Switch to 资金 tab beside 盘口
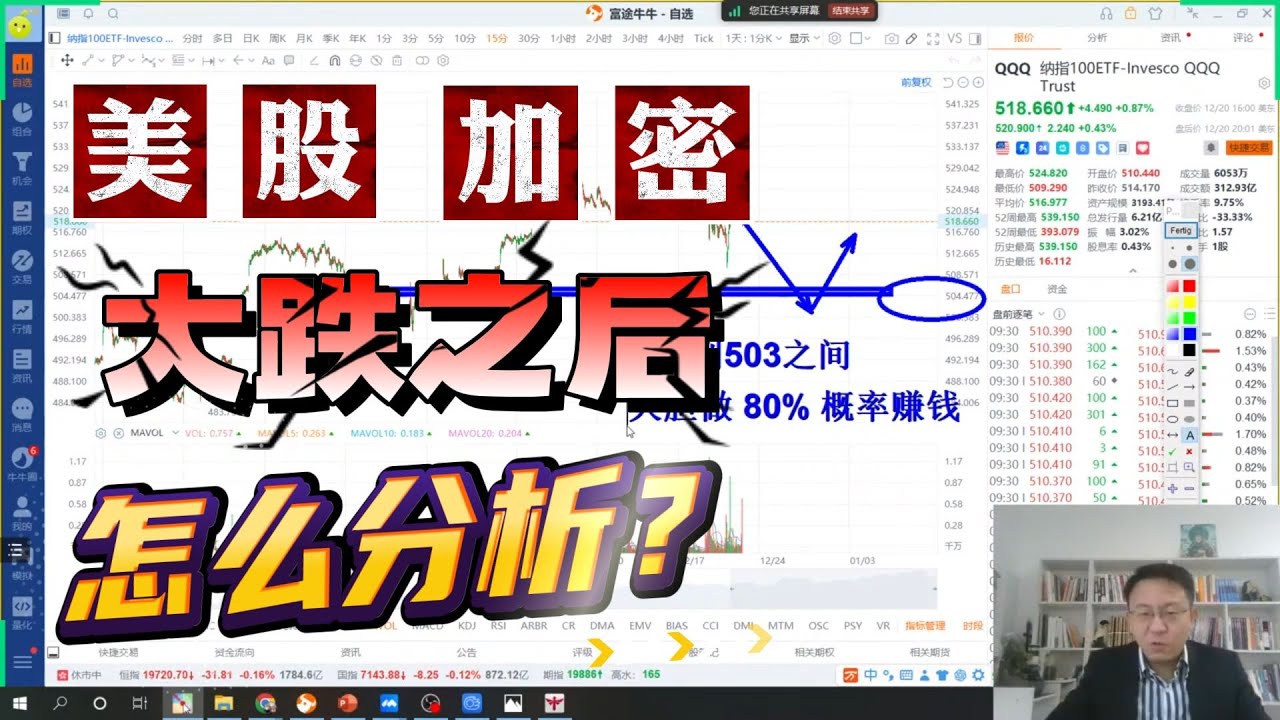 pyautogui.click(x=1057, y=289)
